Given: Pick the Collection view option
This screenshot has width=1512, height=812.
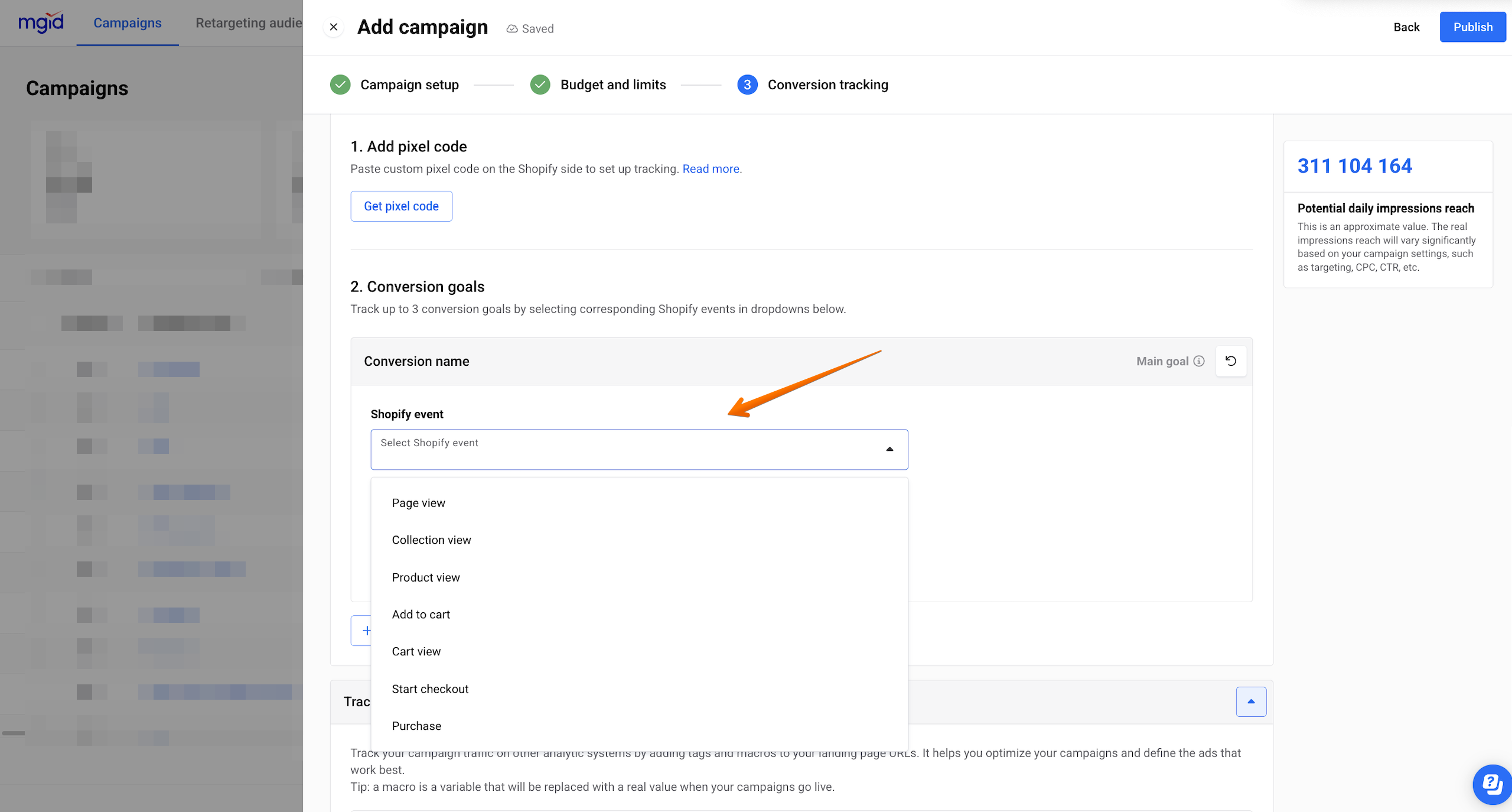Looking at the screenshot, I should 431,540.
